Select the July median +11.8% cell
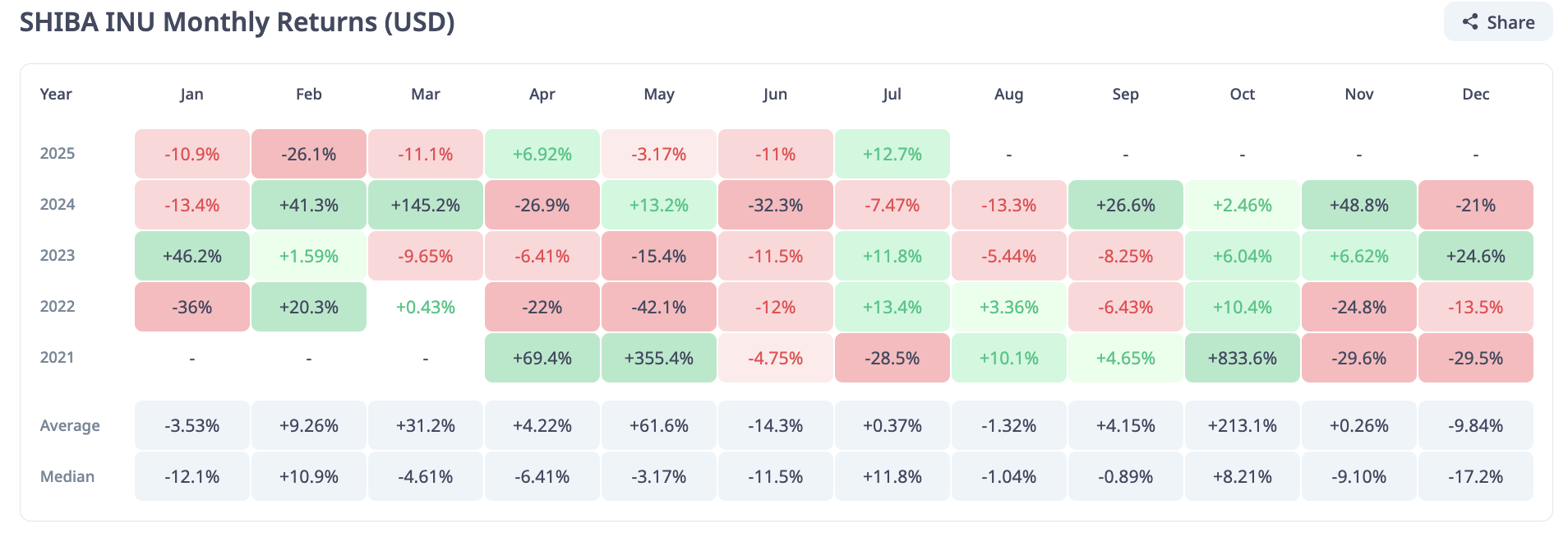This screenshot has height=533, width=1568. point(892,476)
